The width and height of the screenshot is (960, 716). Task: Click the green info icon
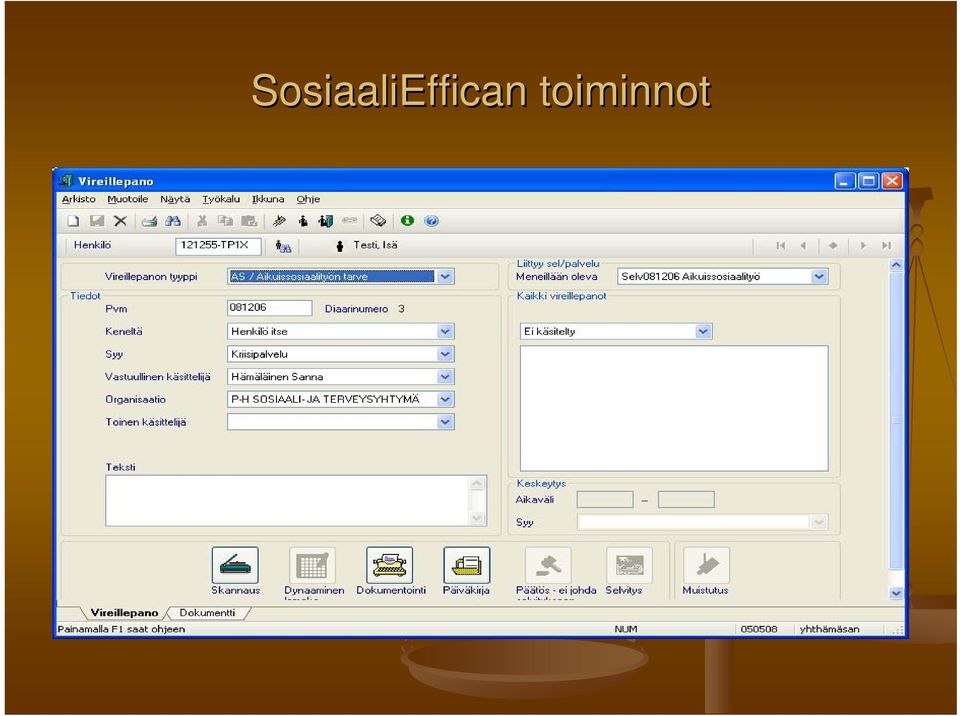(x=407, y=220)
